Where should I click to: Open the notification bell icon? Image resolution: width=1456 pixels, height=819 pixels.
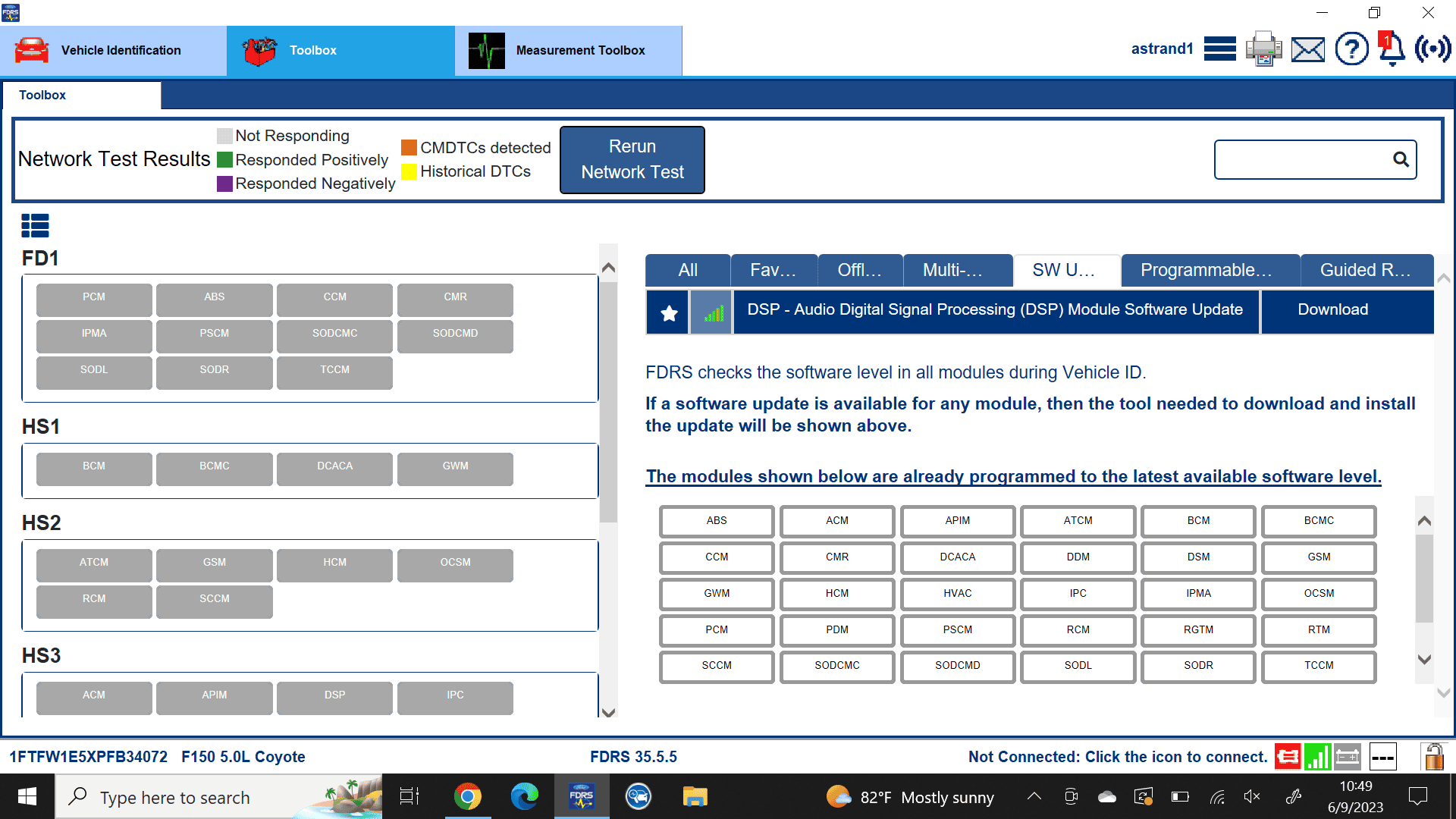(x=1392, y=49)
